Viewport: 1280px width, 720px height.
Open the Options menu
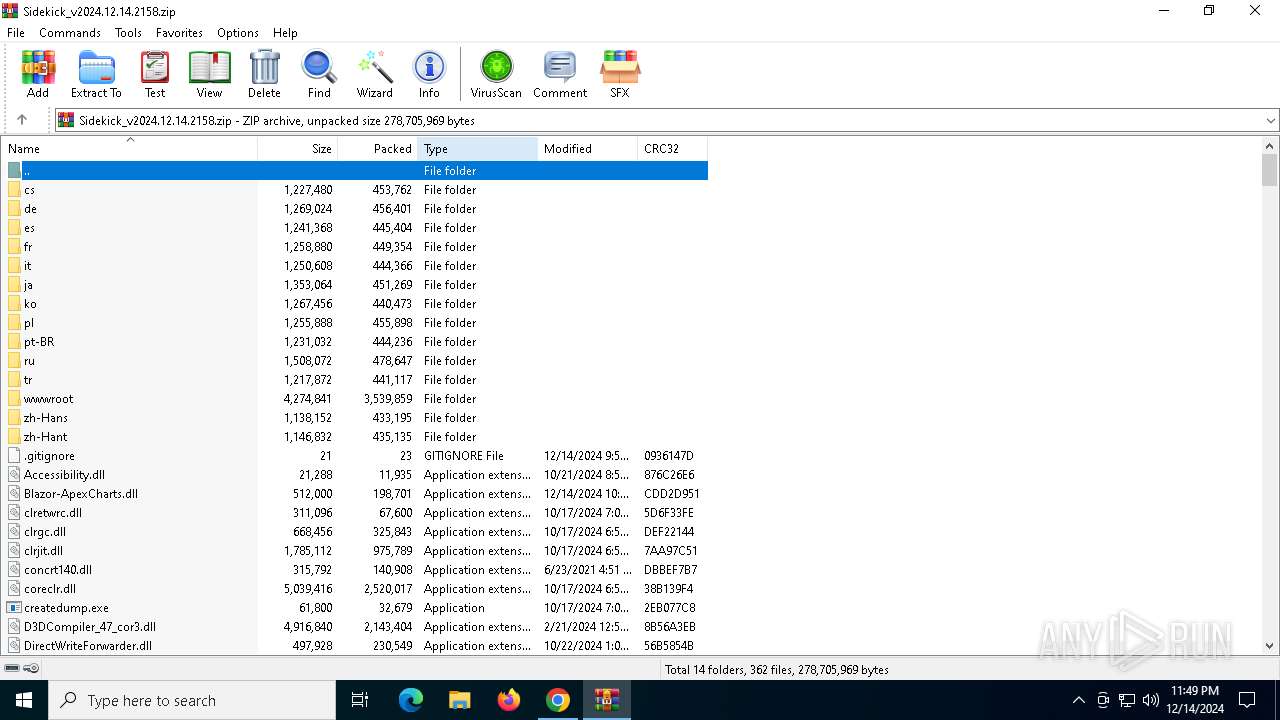238,33
